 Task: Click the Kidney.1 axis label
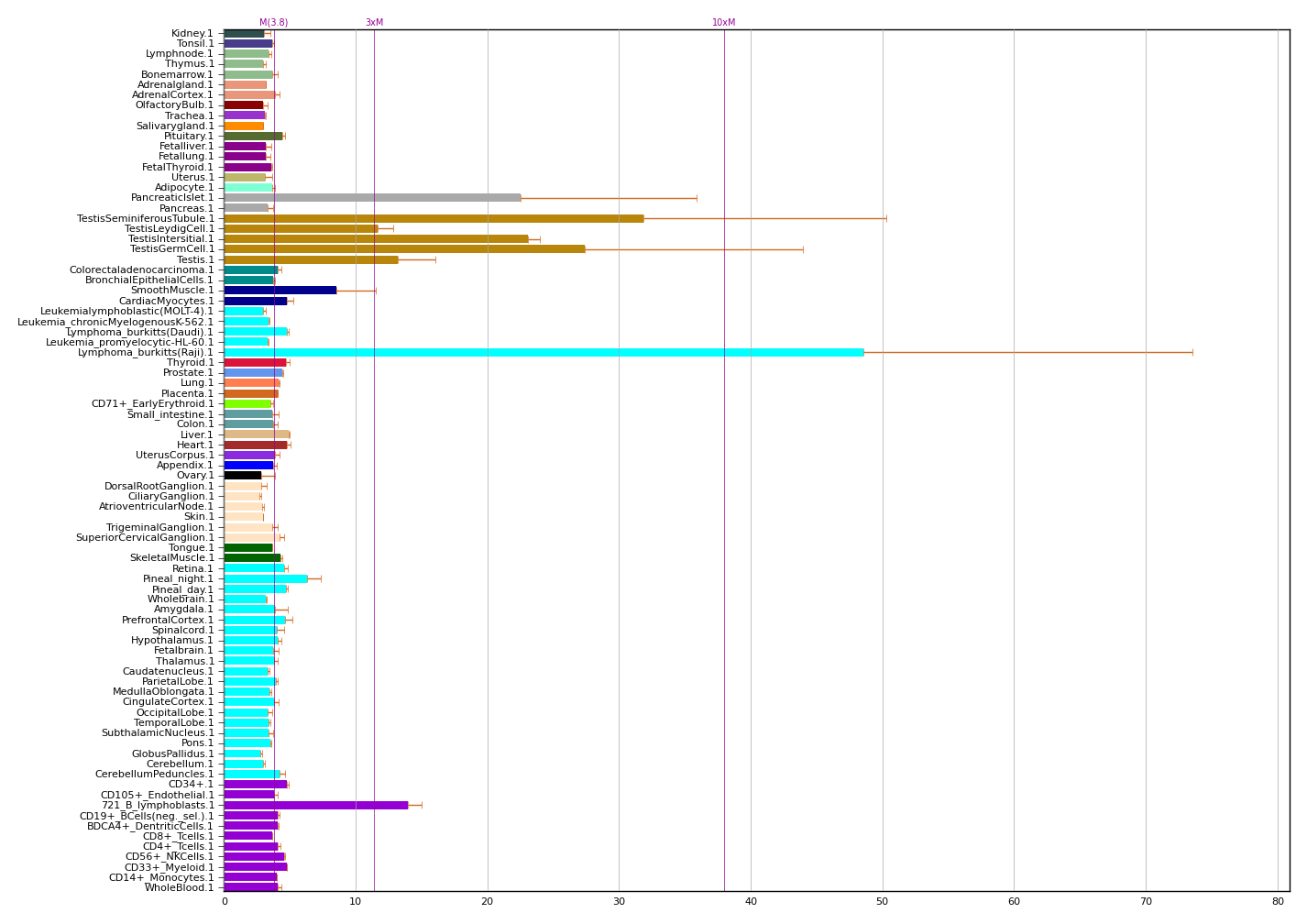(x=192, y=34)
